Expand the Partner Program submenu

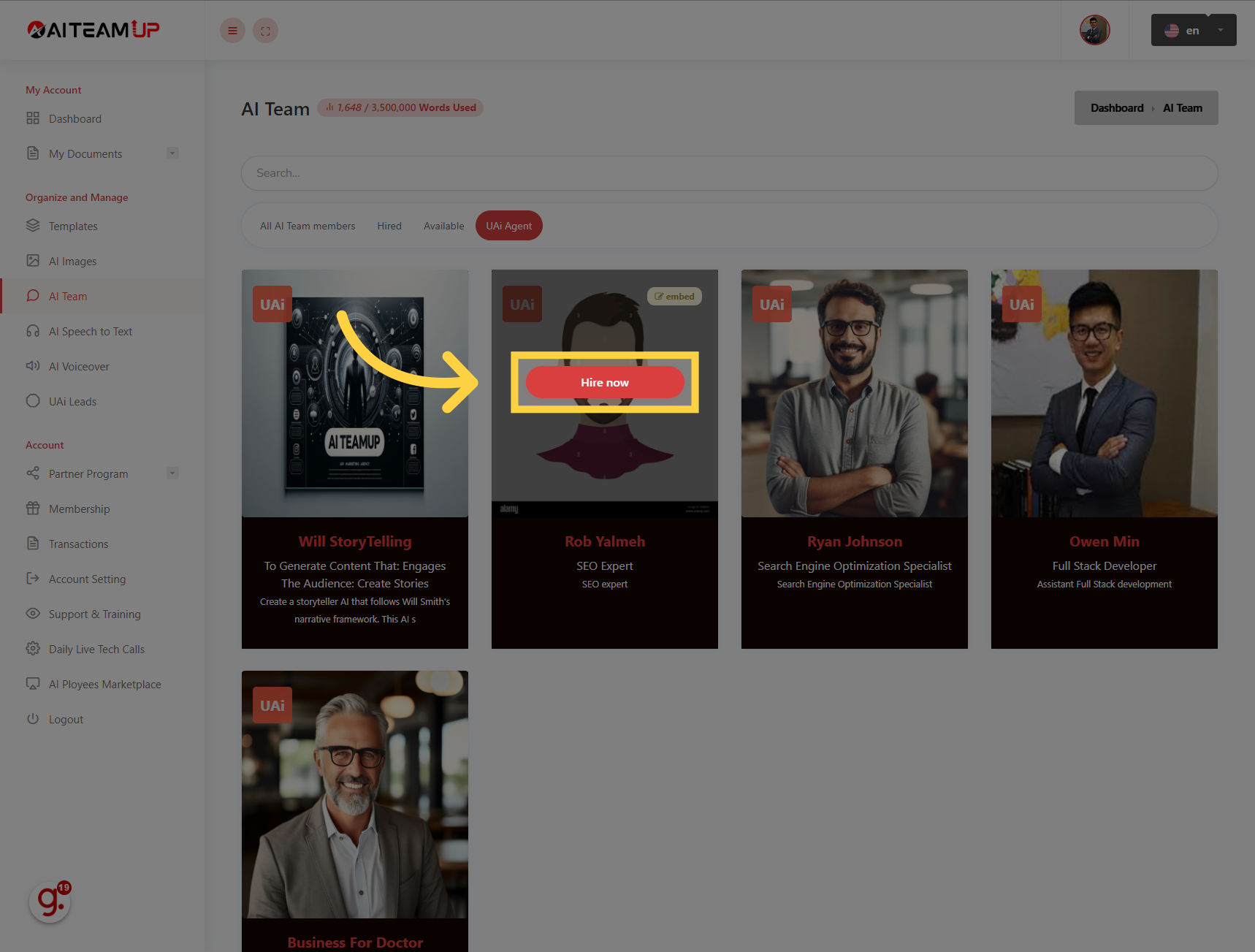[172, 473]
